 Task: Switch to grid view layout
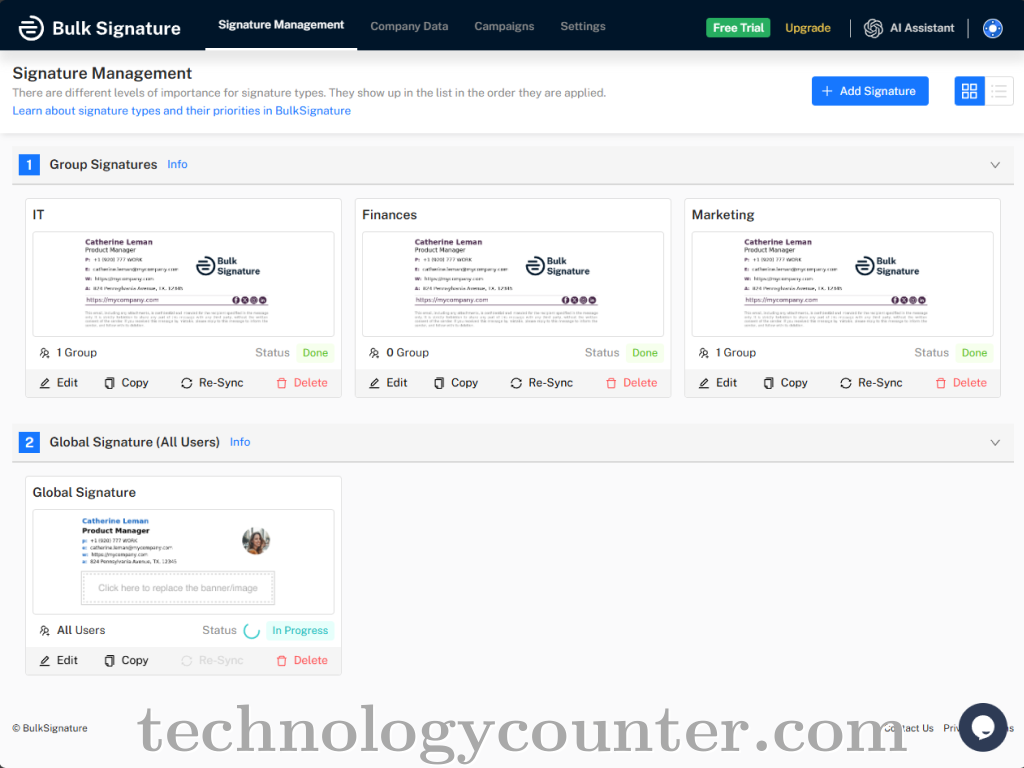pyautogui.click(x=969, y=91)
